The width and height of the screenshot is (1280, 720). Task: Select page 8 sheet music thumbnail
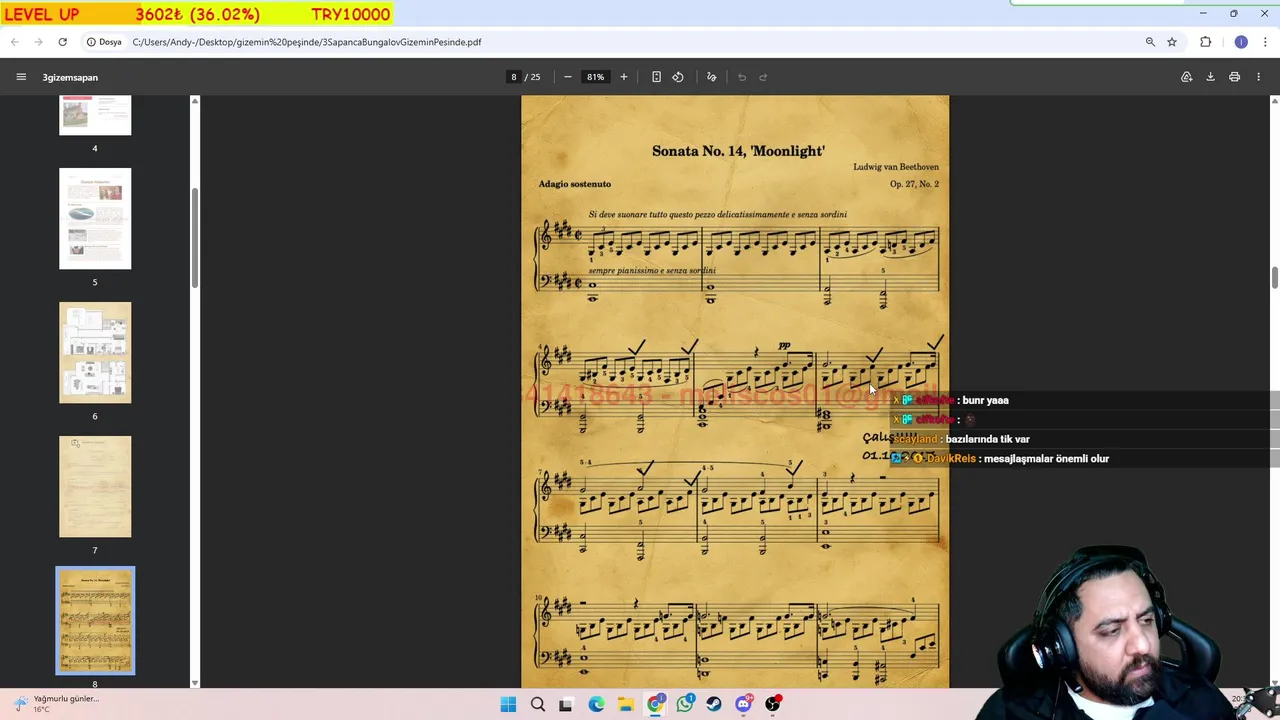click(x=95, y=620)
